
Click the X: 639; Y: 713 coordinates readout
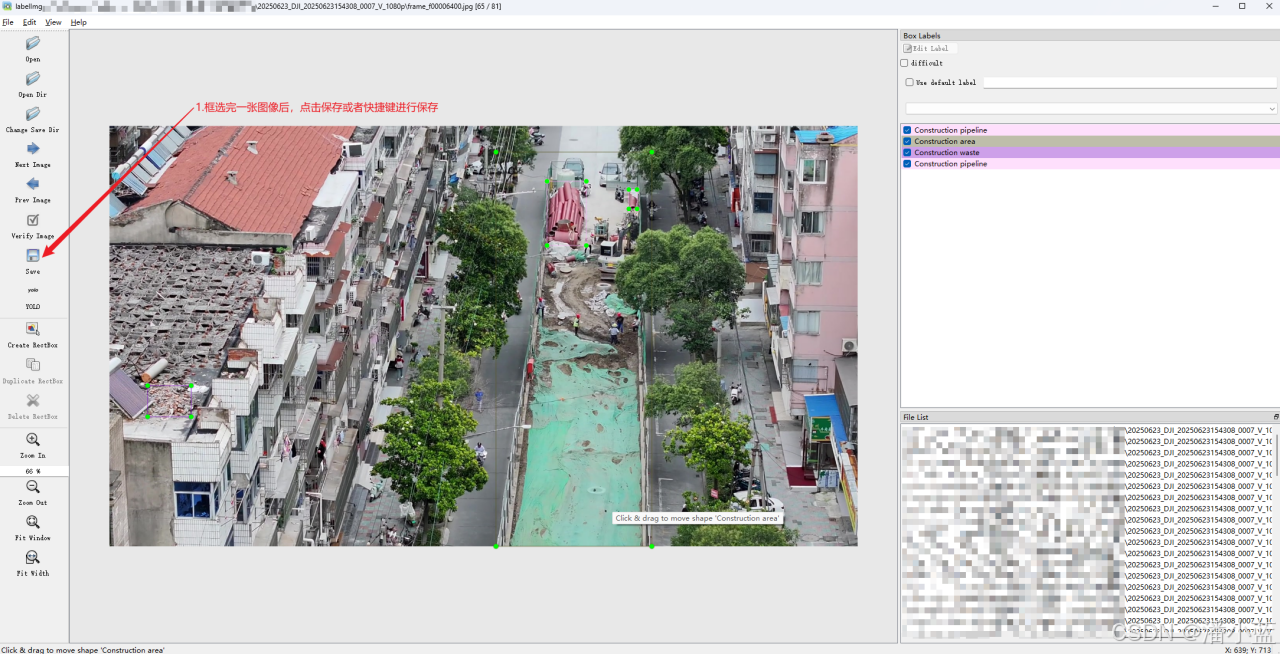pyautogui.click(x=1250, y=649)
